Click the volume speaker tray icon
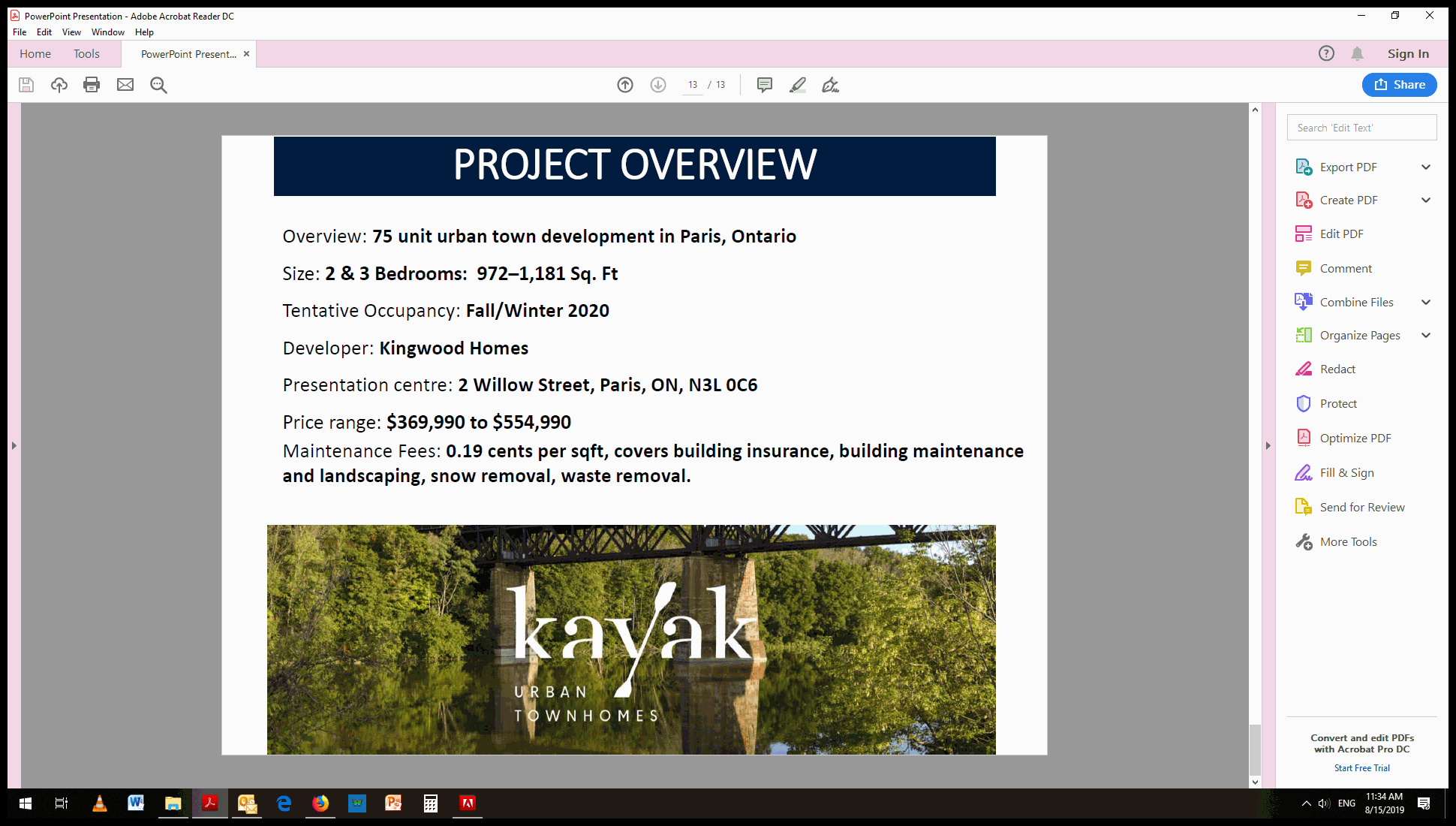 1324,803
